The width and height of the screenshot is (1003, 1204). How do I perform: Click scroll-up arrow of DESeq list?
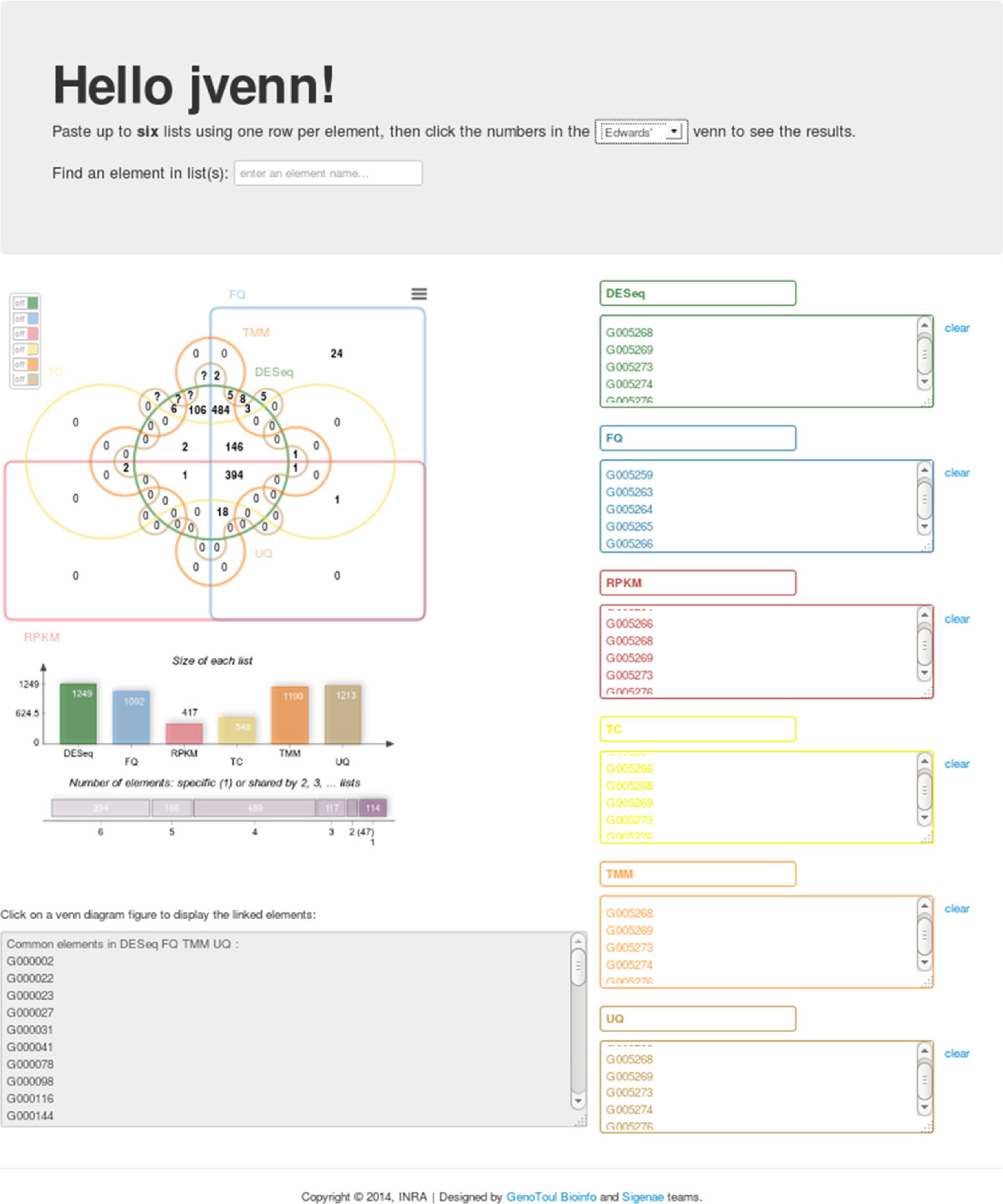coord(924,325)
